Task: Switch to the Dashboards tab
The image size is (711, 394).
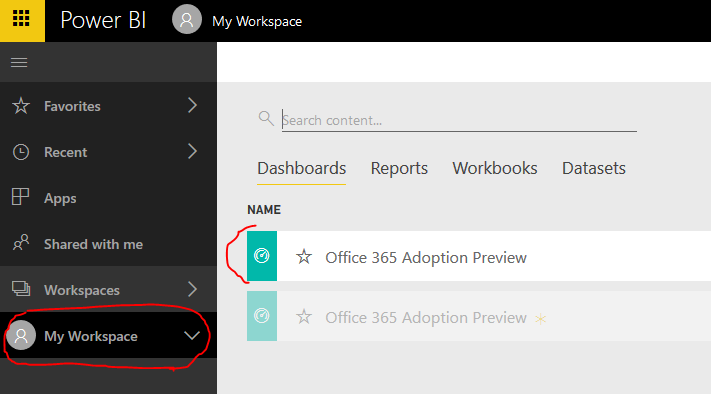Action: tap(302, 169)
